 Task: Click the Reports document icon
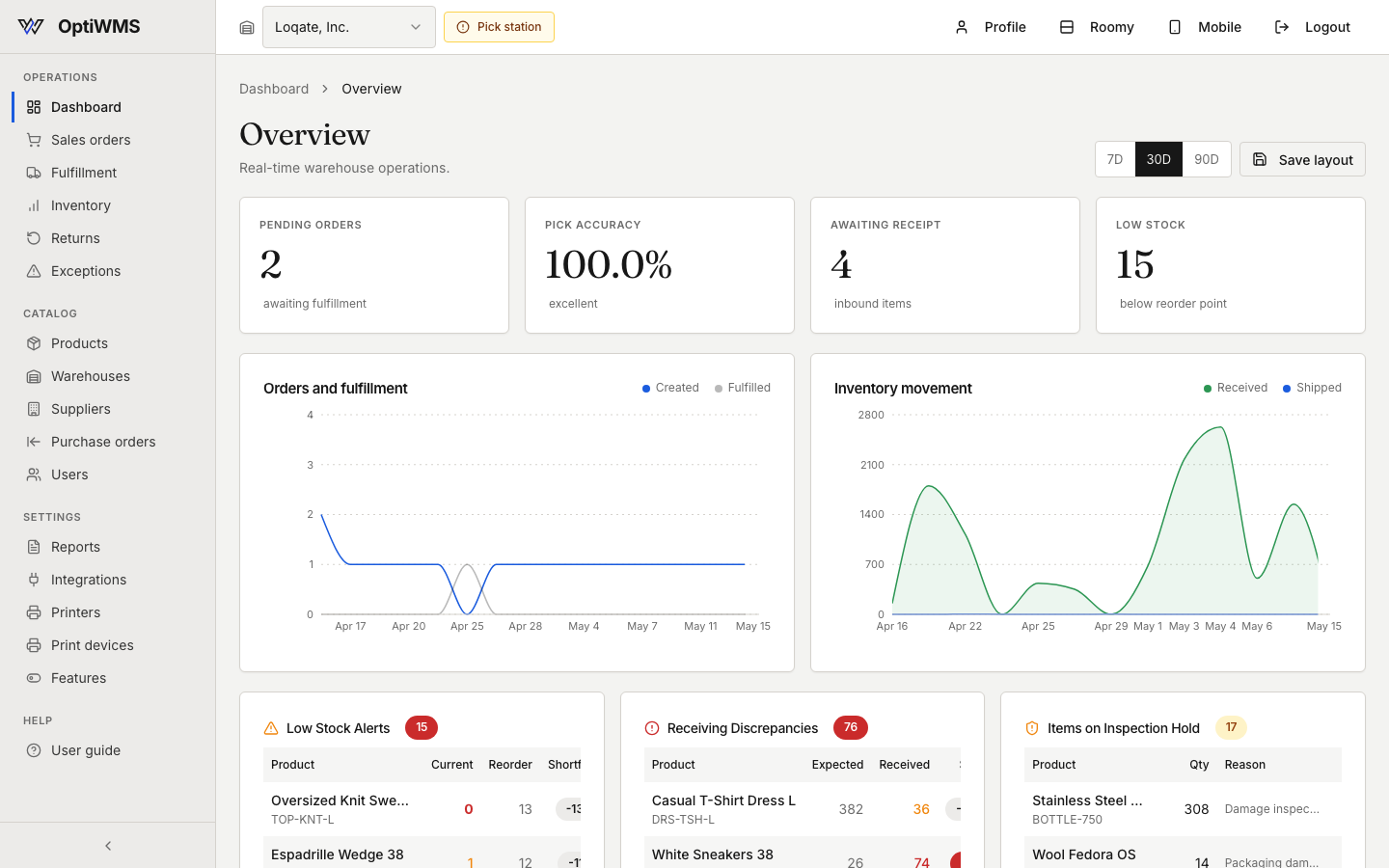tap(34, 547)
